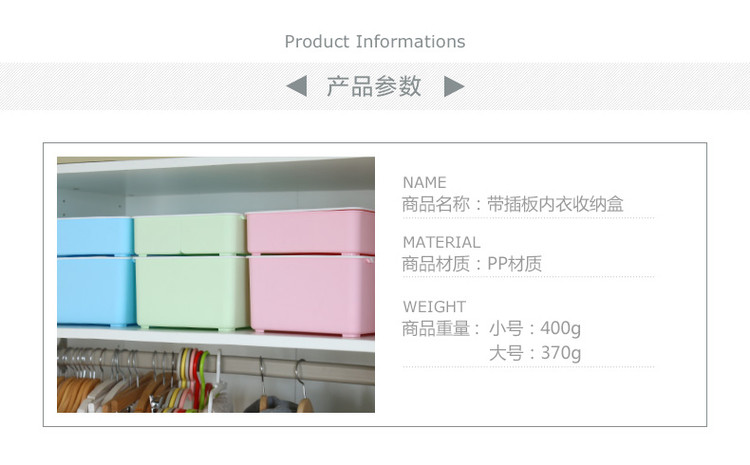Viewport: 750px width, 465px height.
Task: Click the left triangle arrow beside 产品参数
Action: coord(297,86)
